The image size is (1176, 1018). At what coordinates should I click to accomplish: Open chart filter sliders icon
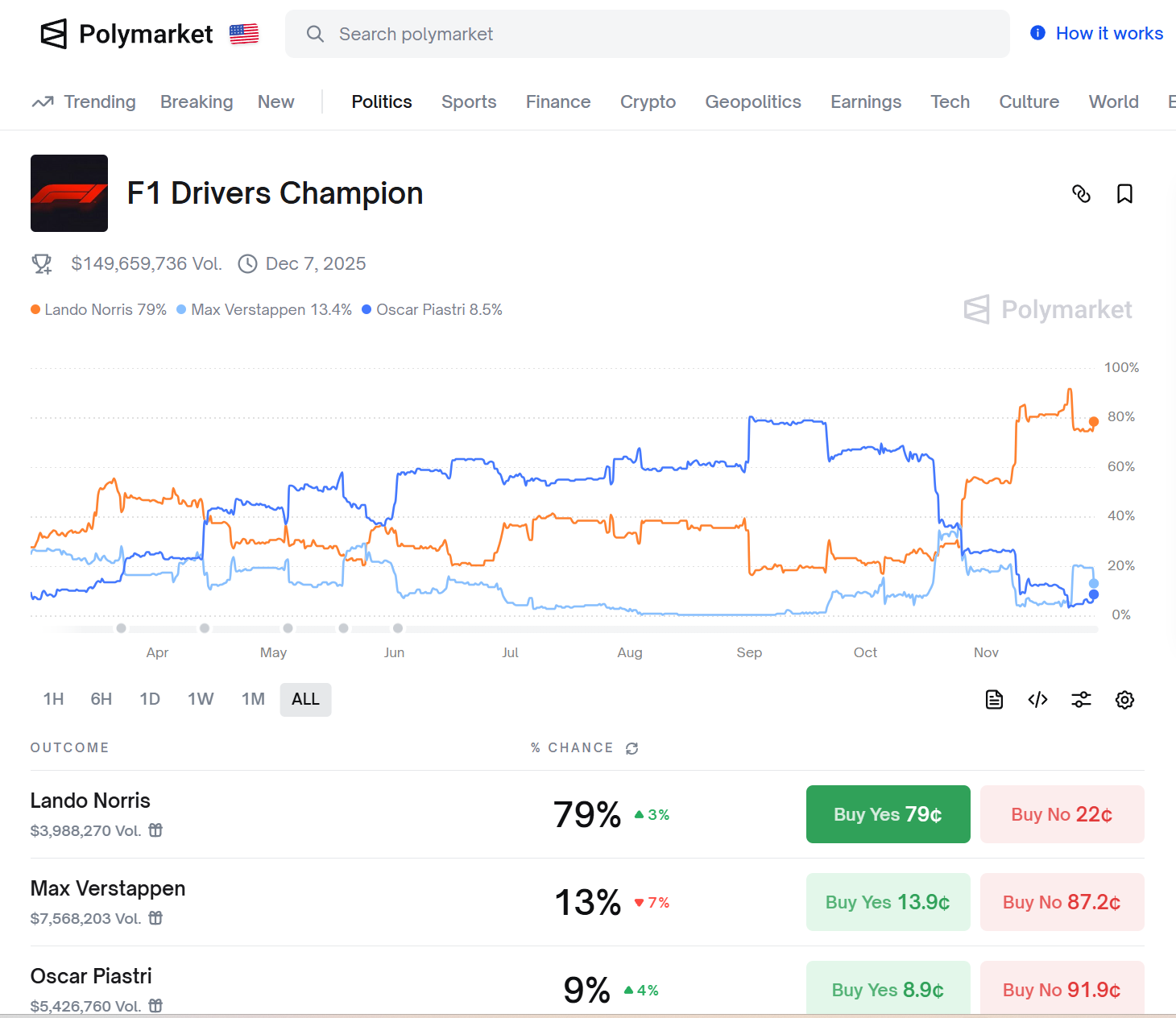(1081, 700)
